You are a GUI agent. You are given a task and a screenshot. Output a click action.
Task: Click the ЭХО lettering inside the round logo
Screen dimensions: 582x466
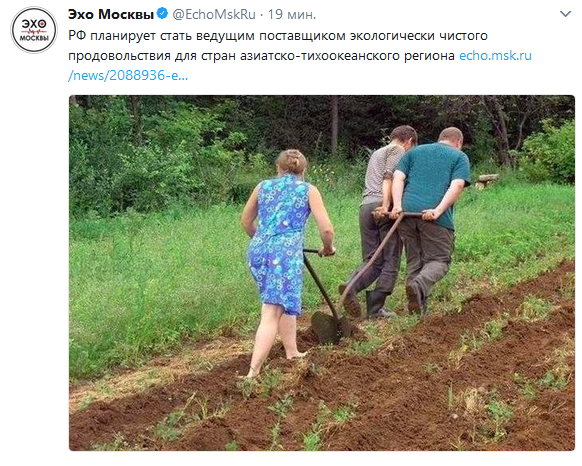(x=34, y=24)
